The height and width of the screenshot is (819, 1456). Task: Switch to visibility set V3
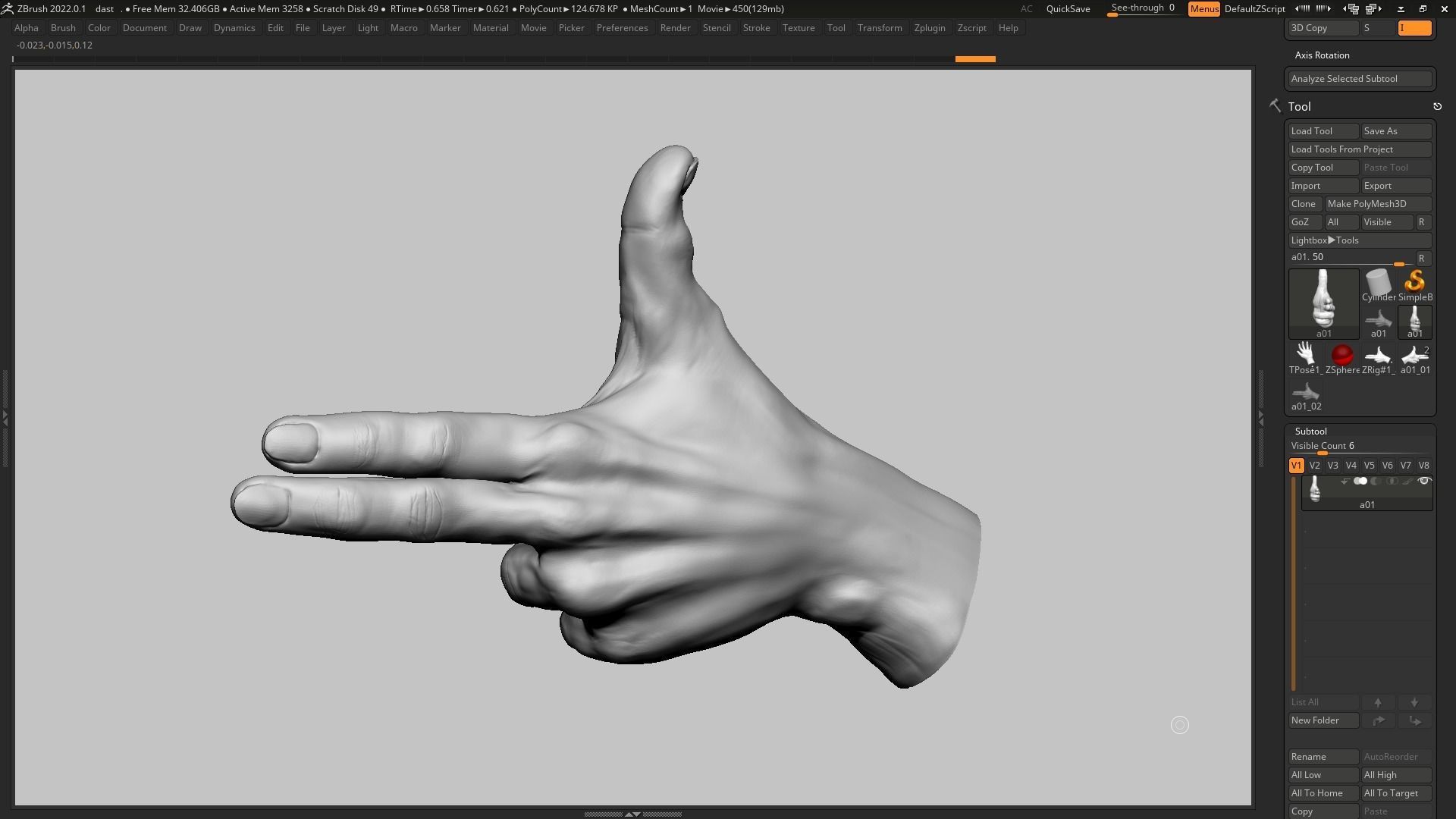pyautogui.click(x=1332, y=466)
